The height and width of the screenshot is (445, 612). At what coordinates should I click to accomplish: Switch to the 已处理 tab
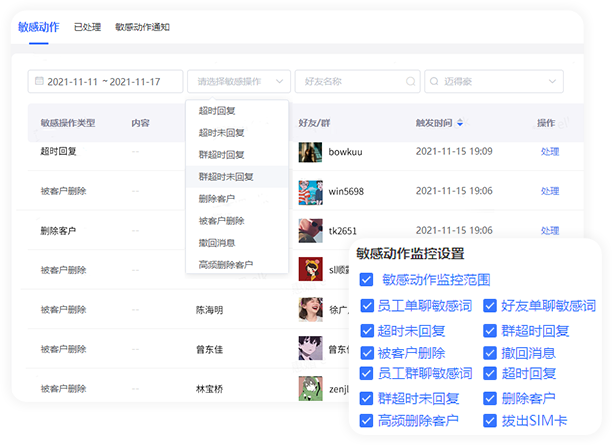(86, 27)
